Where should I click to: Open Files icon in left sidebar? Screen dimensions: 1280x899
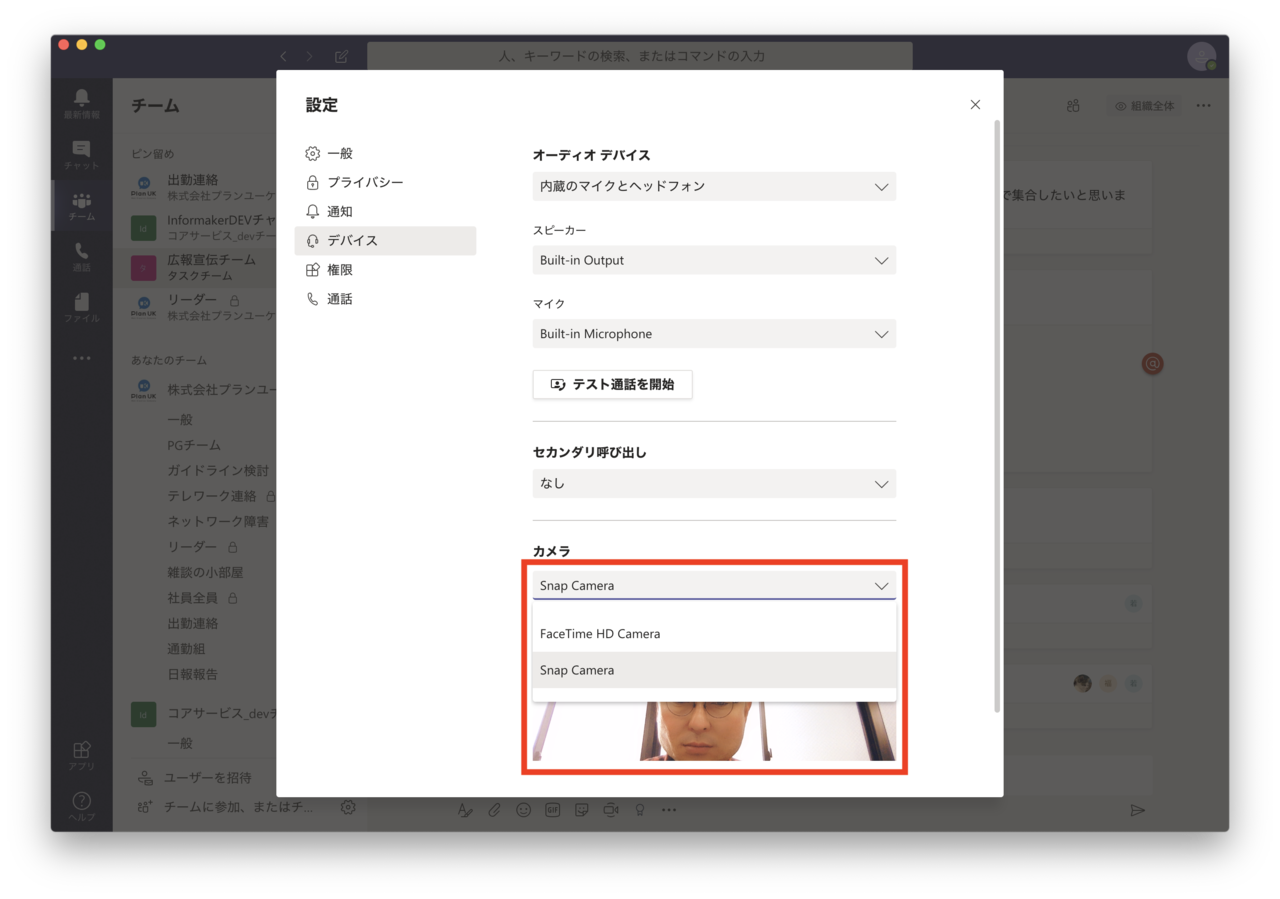click(x=82, y=304)
